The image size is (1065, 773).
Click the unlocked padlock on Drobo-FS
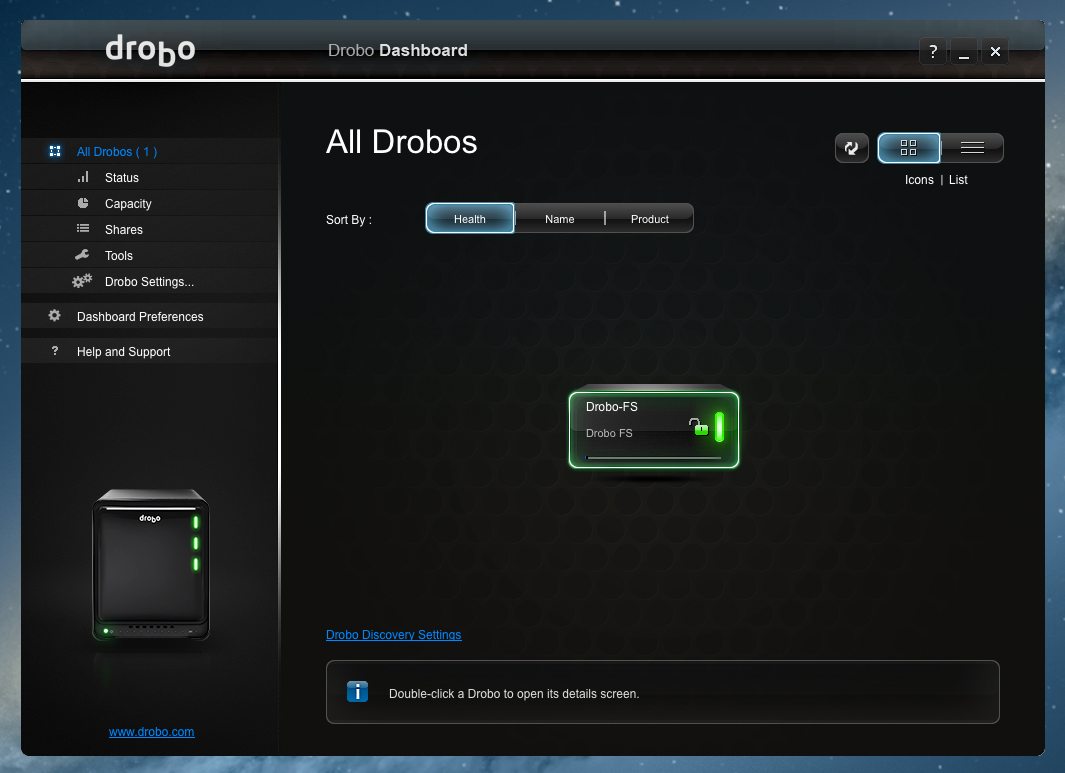[x=698, y=427]
